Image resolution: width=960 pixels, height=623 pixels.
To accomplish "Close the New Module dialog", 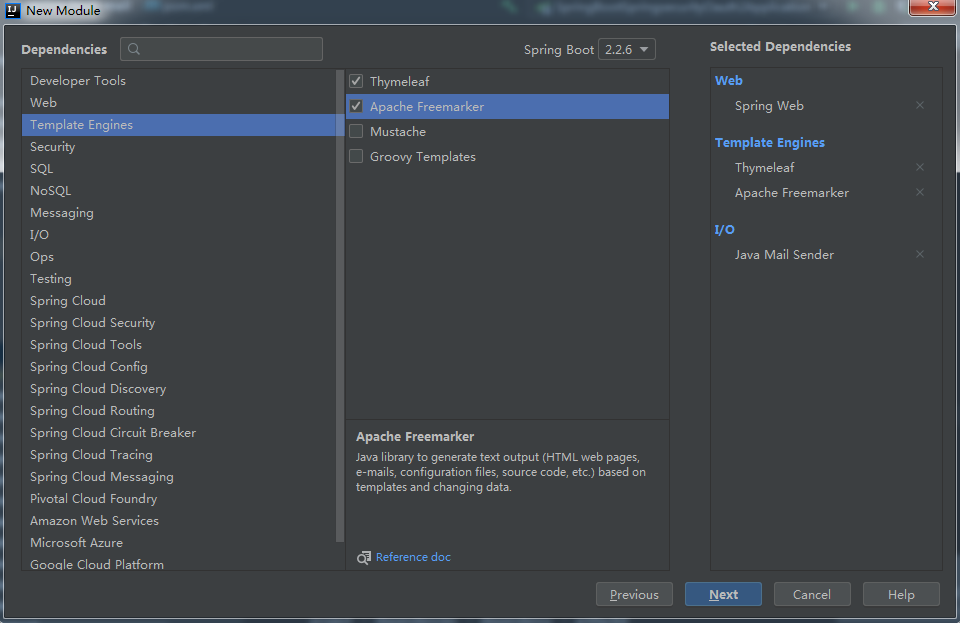I will 932,7.
